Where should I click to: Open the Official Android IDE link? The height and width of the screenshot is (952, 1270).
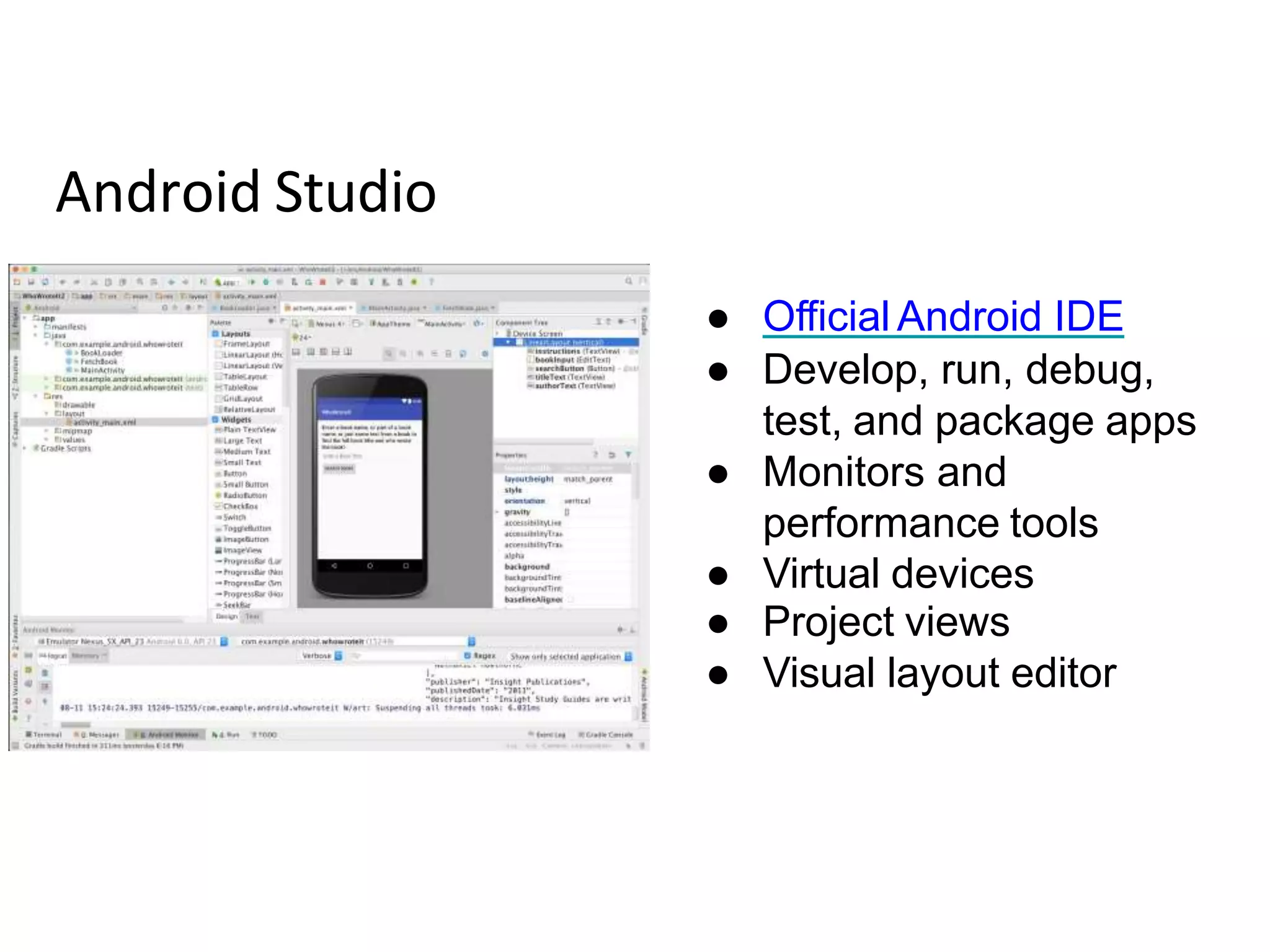point(943,316)
